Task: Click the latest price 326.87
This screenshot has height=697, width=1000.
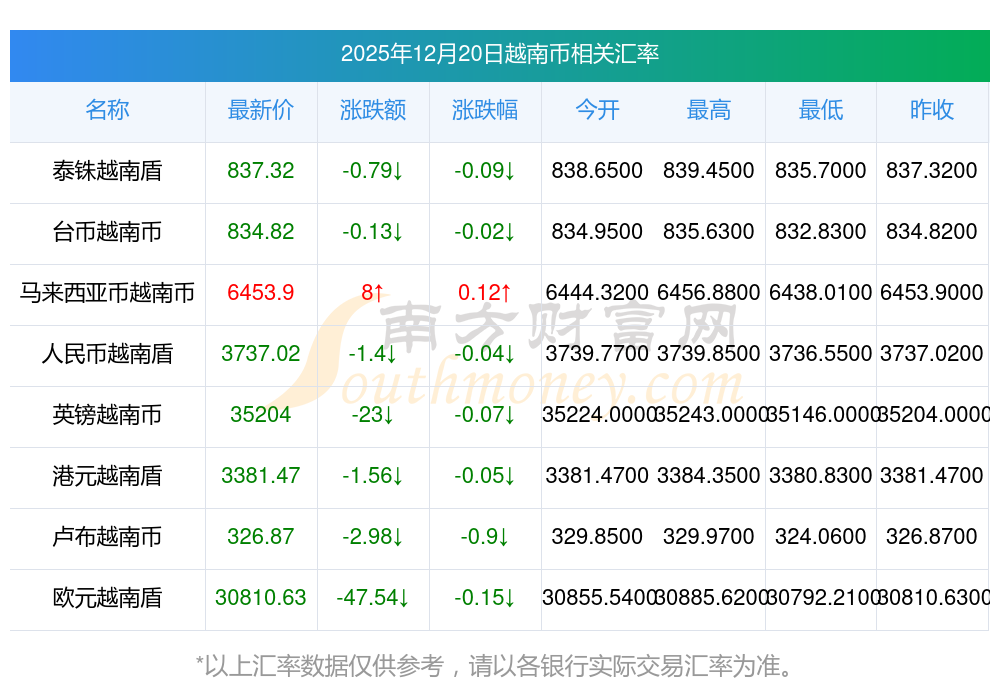Action: coord(260,536)
